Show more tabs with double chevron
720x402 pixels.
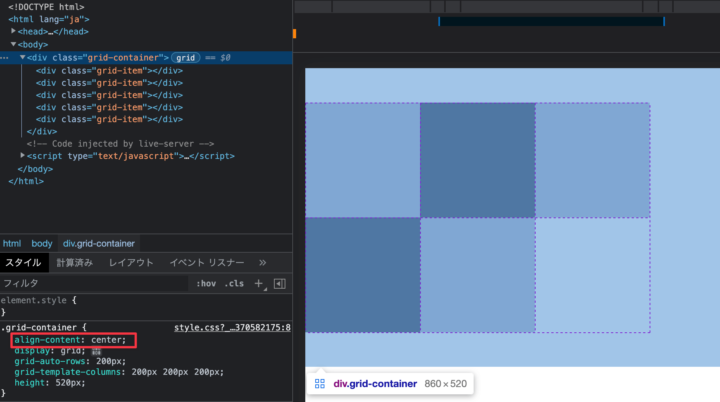click(262, 262)
